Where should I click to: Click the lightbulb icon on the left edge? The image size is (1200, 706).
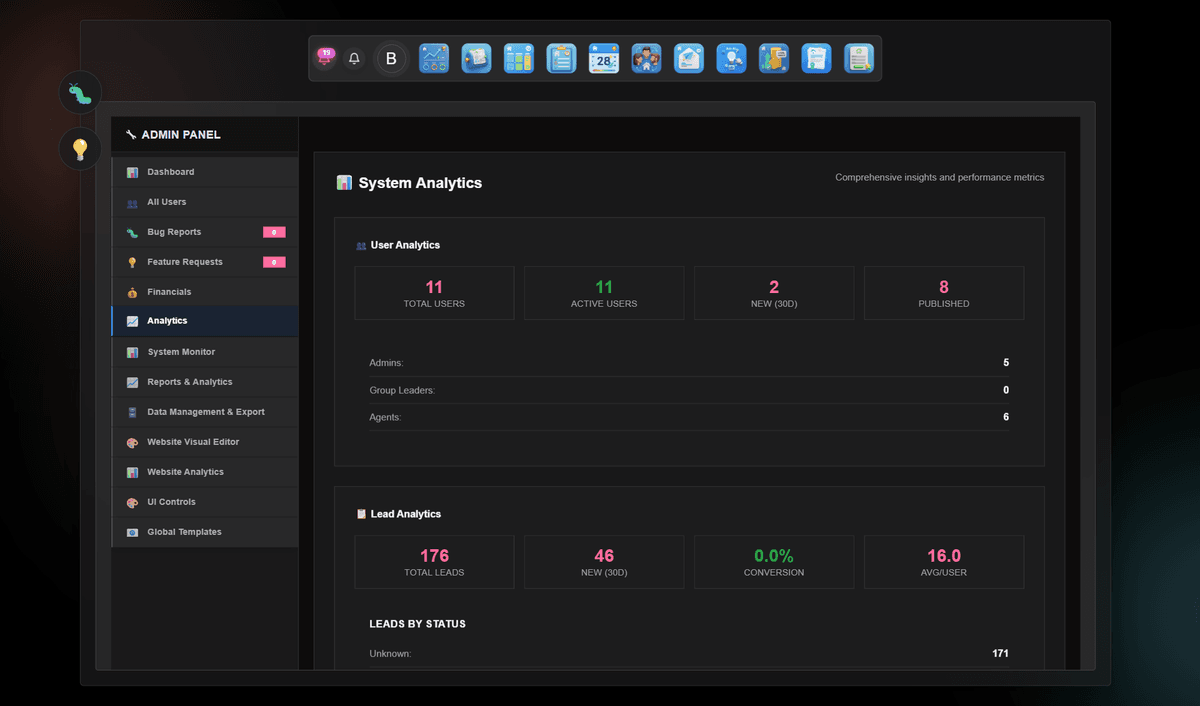click(79, 148)
